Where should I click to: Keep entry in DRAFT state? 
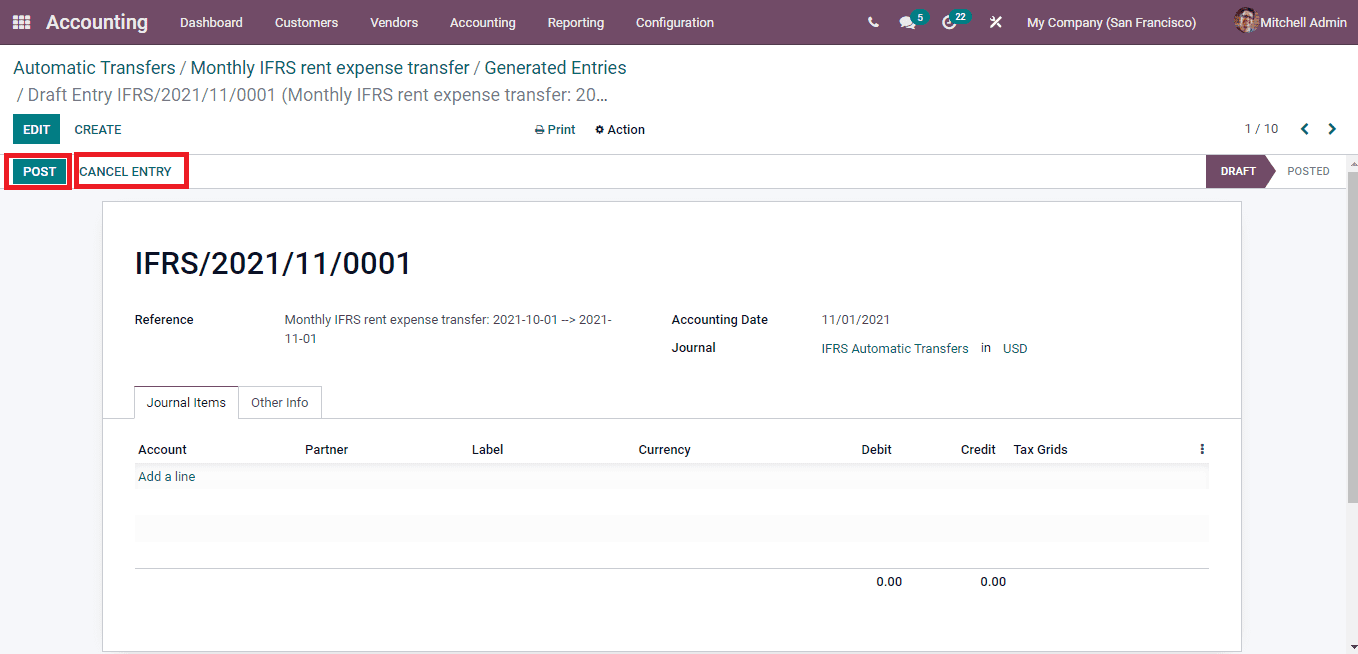pyautogui.click(x=1236, y=171)
